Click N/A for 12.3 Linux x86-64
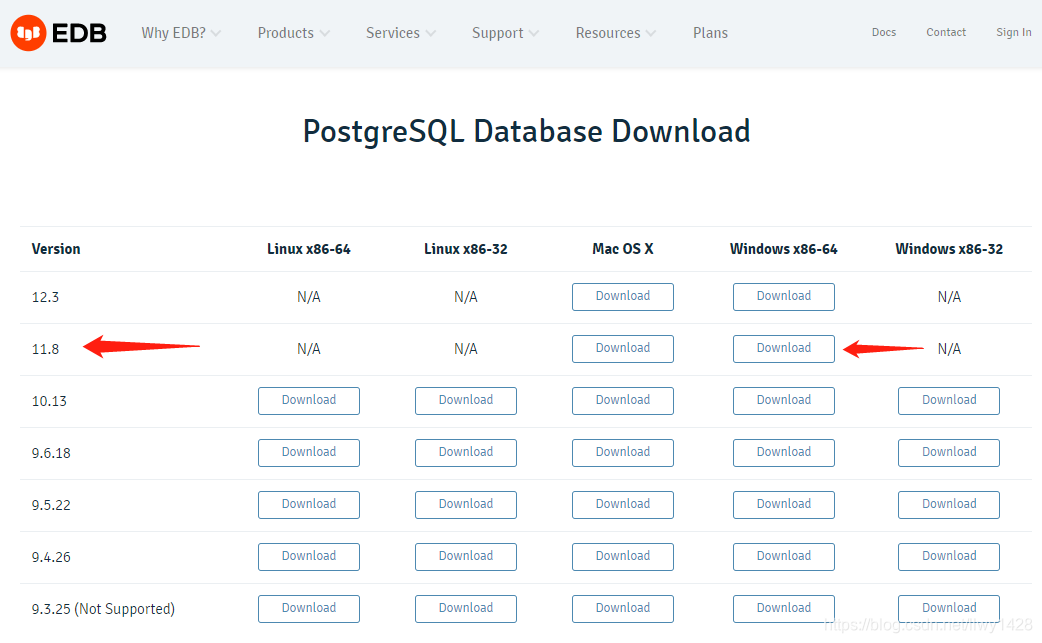Image resolution: width=1042 pixels, height=643 pixels. point(309,297)
